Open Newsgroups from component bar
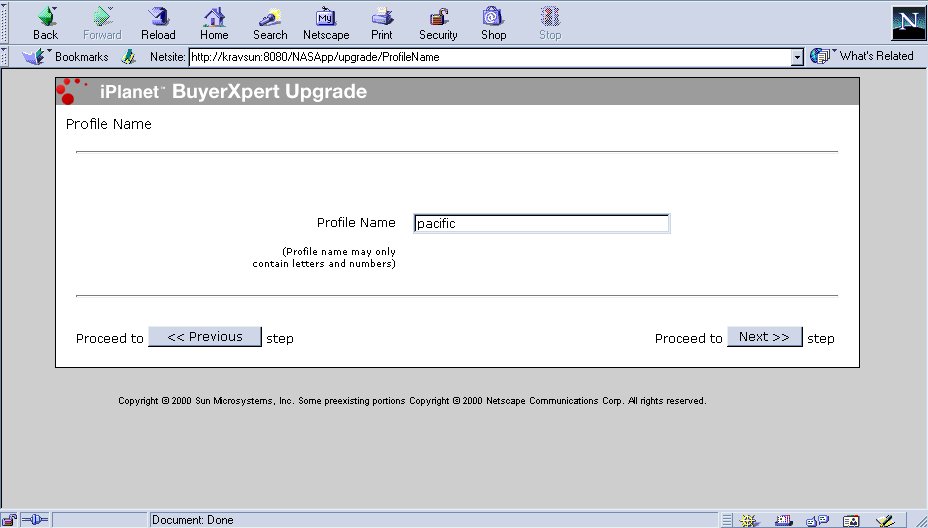 pyautogui.click(x=817, y=521)
